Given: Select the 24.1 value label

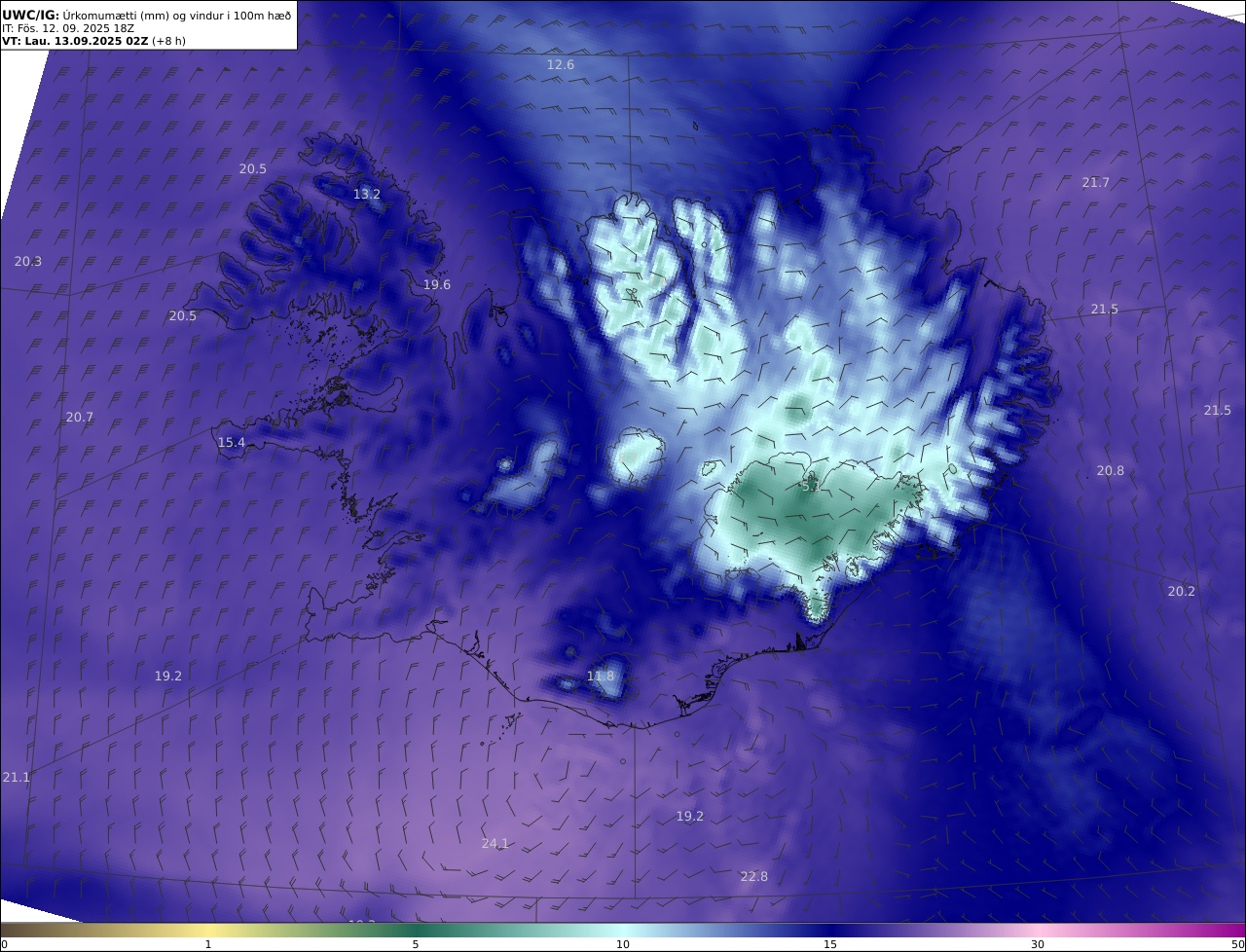Looking at the screenshot, I should 495,844.
